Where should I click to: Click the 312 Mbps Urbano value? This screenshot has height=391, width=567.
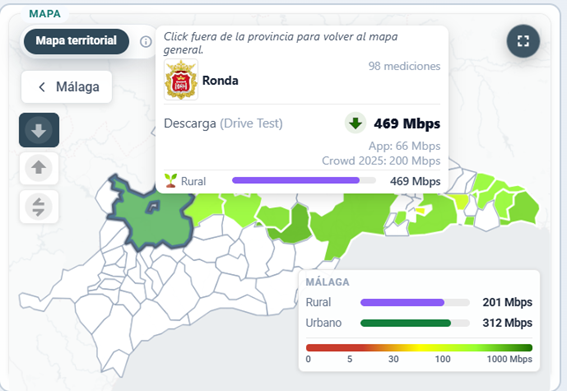507,323
